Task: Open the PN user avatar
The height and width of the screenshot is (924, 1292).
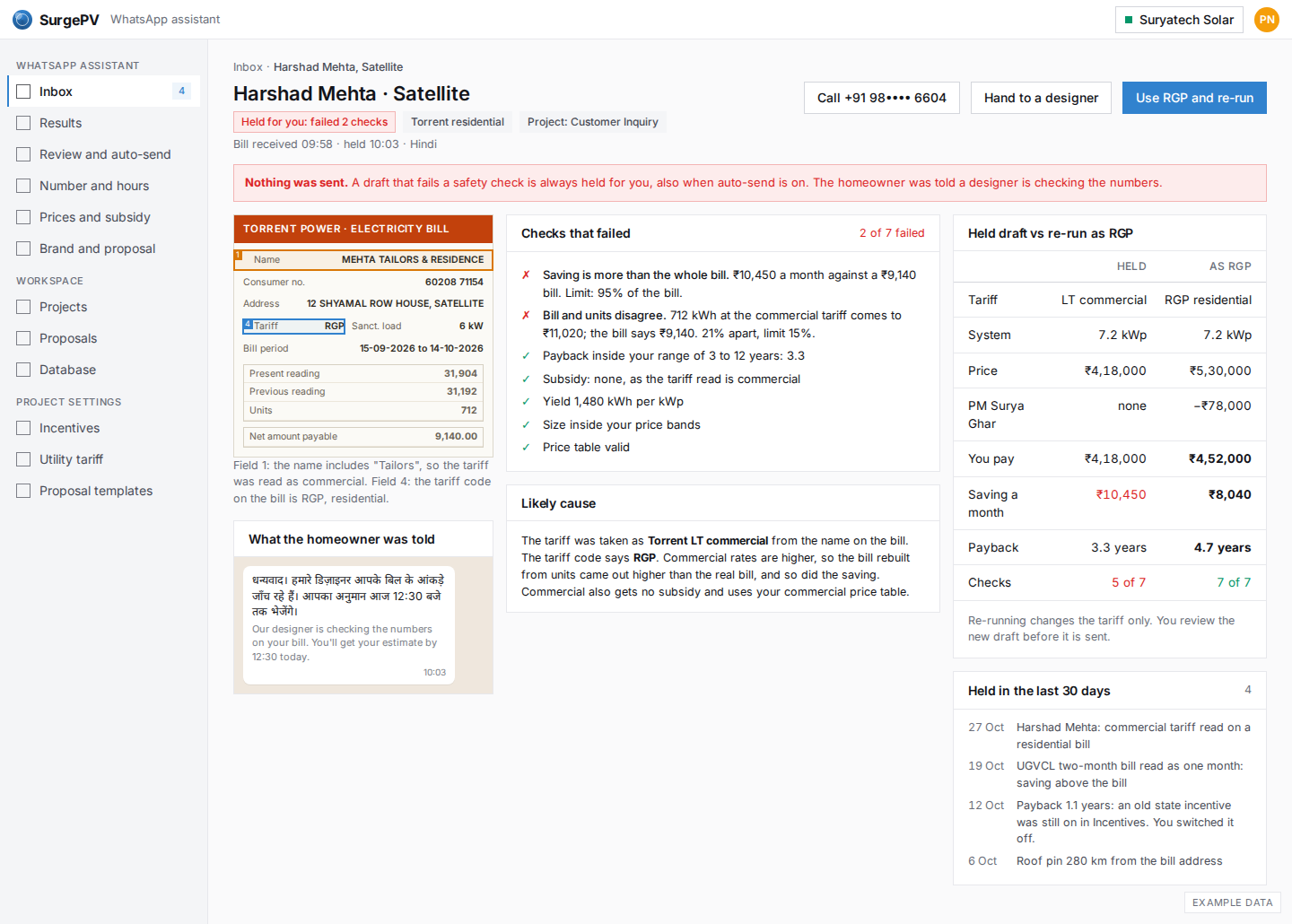Action: point(1266,20)
